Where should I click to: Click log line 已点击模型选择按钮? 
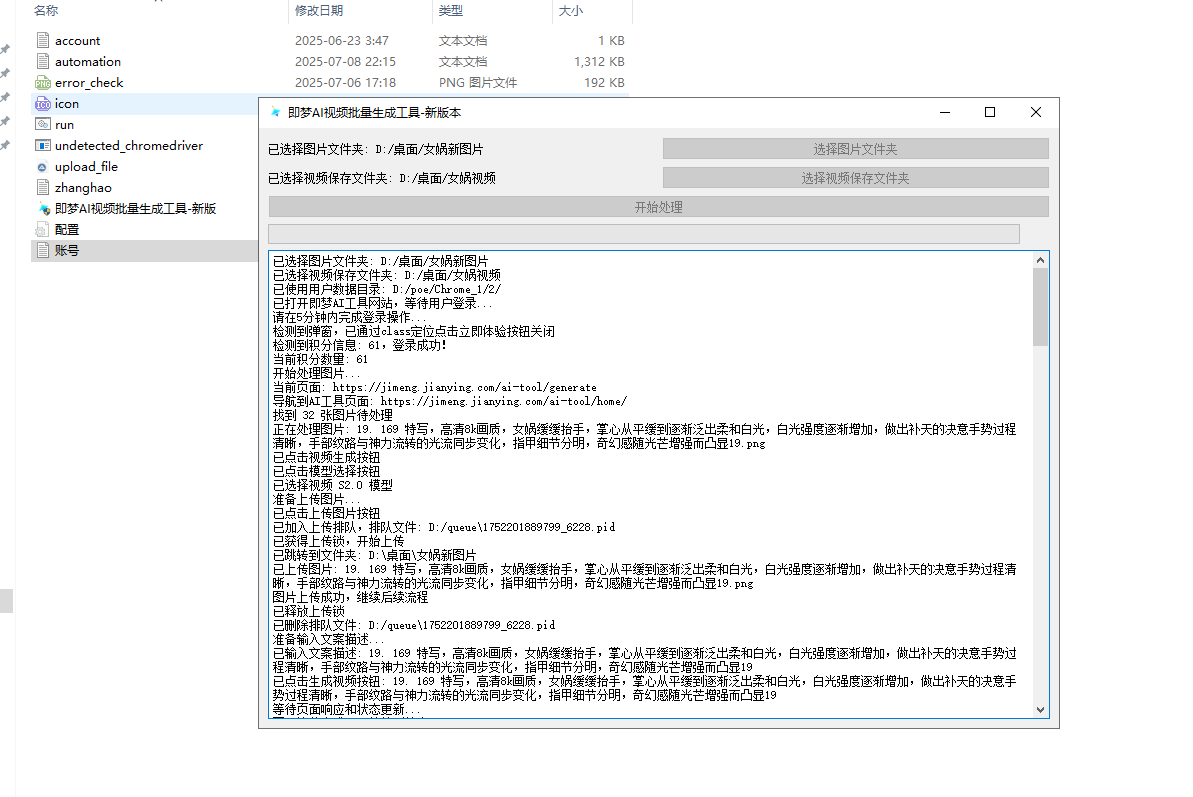[x=326, y=471]
